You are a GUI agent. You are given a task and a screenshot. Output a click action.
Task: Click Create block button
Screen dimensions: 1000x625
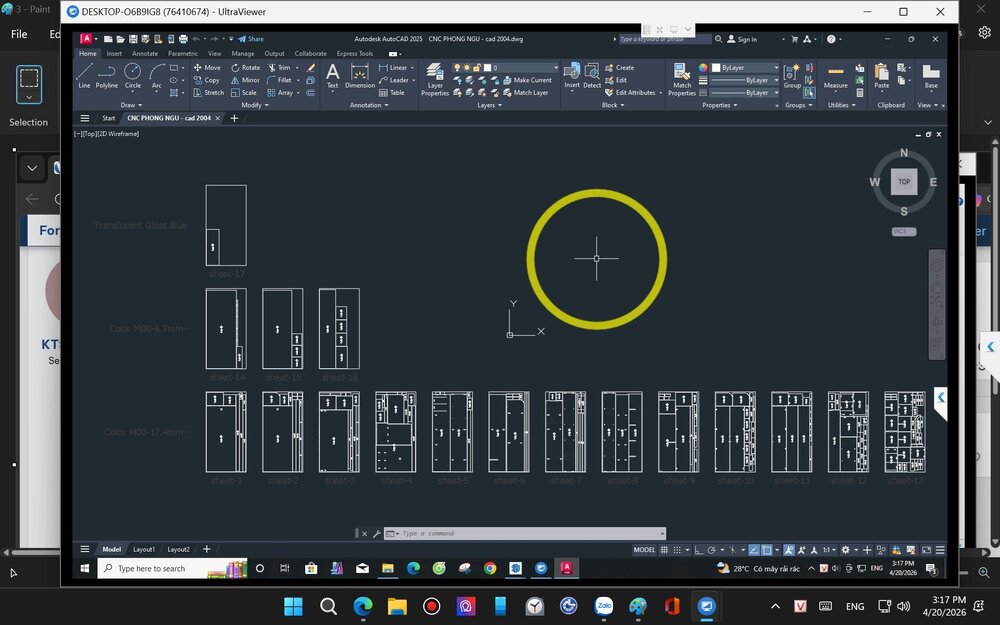tap(619, 68)
